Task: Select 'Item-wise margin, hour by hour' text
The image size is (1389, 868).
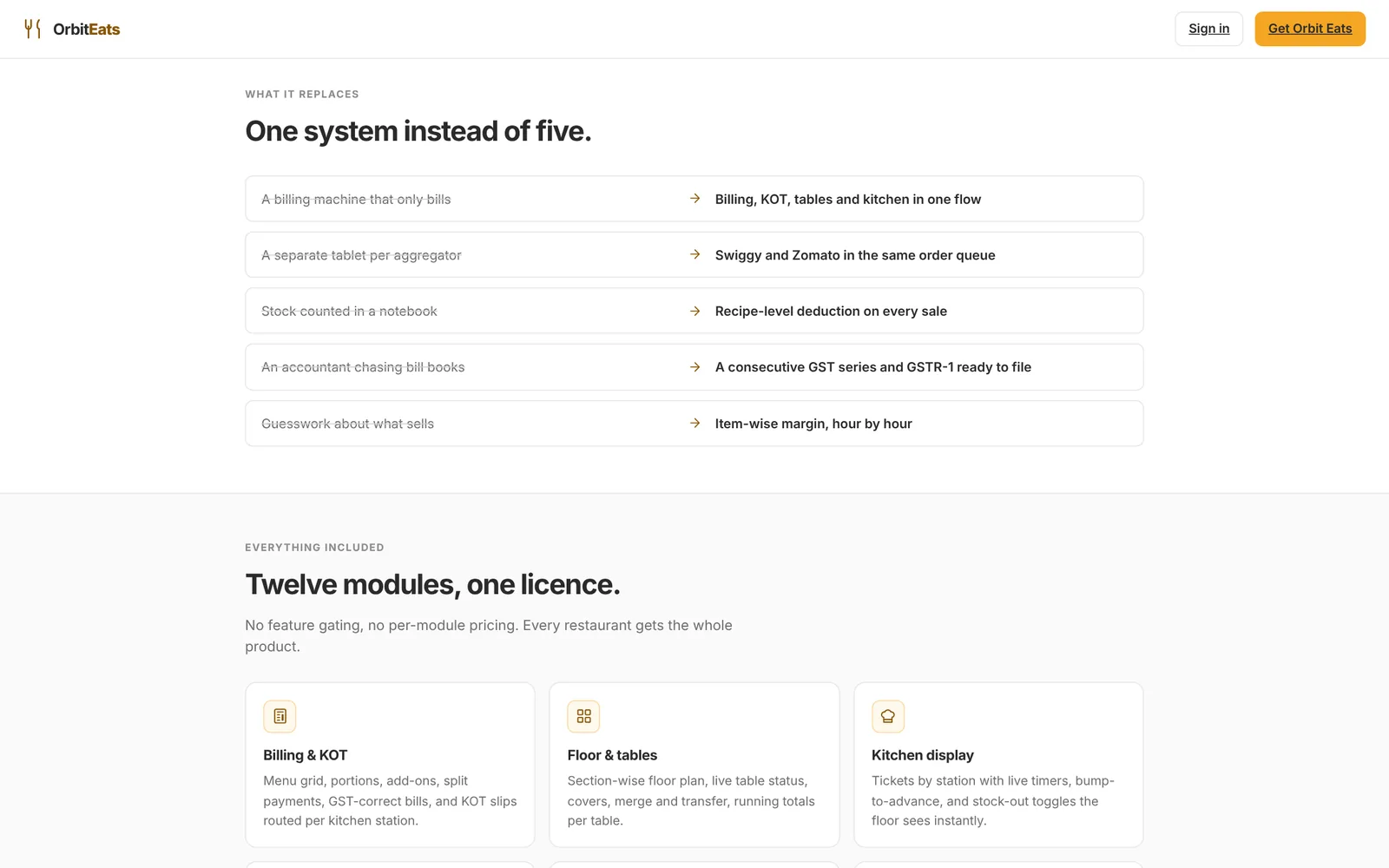Action: point(813,424)
